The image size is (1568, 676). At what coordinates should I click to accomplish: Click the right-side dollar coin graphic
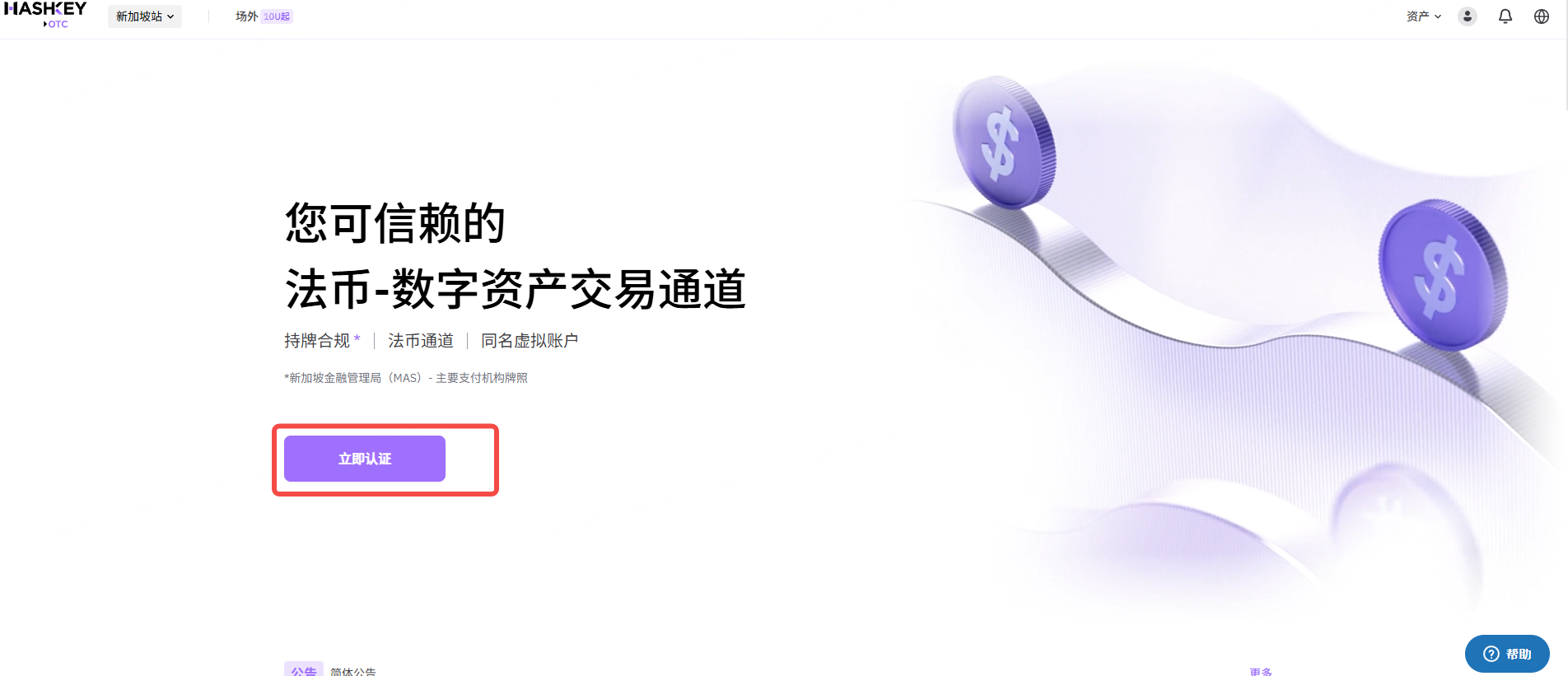[1443, 275]
